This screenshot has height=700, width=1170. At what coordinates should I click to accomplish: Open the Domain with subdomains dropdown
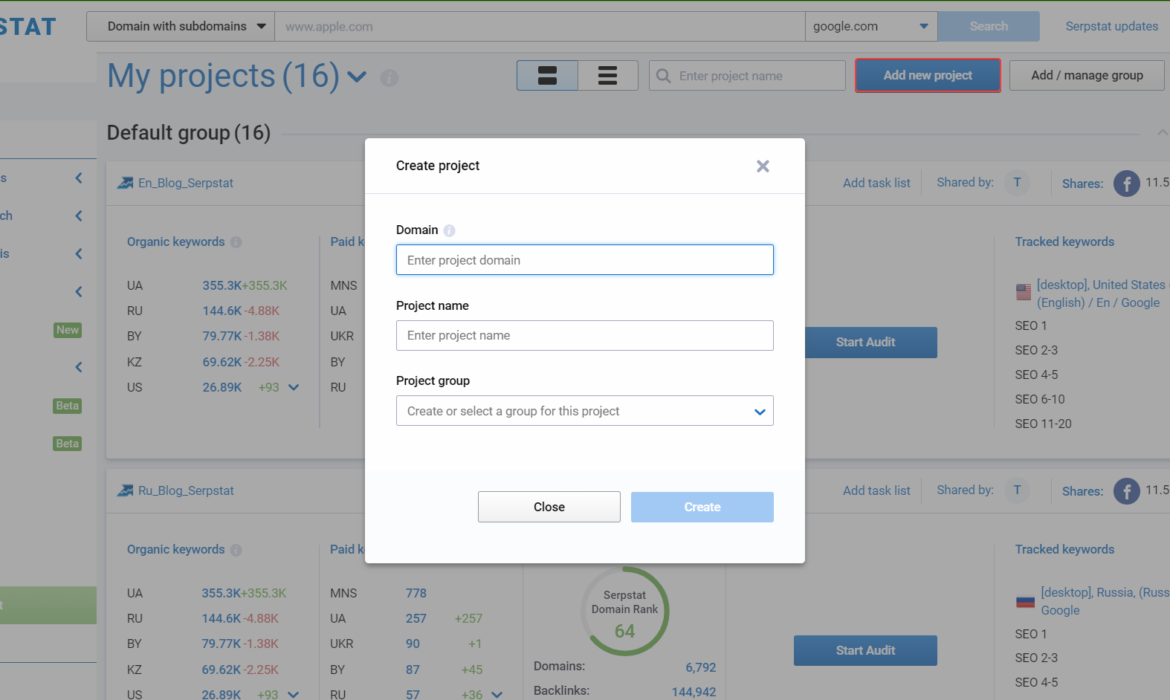tap(181, 26)
